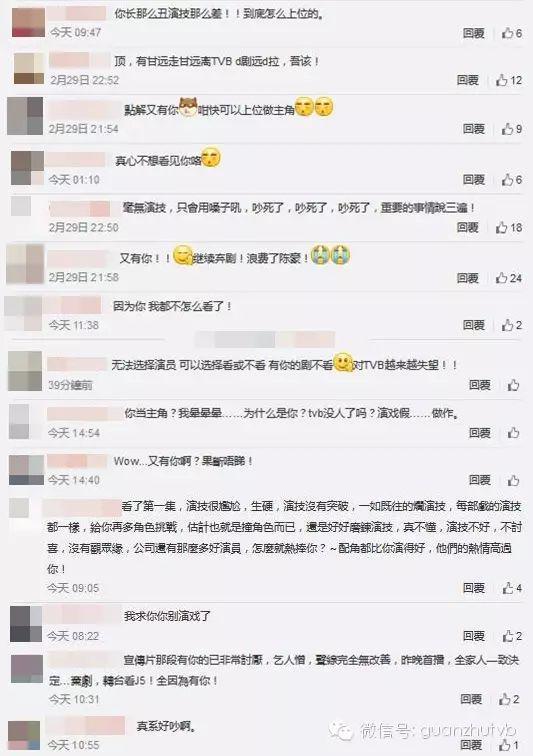This screenshot has width=533, height=756.
Task: Like the comment posted 39分鐘前
Action: pyautogui.click(x=513, y=385)
